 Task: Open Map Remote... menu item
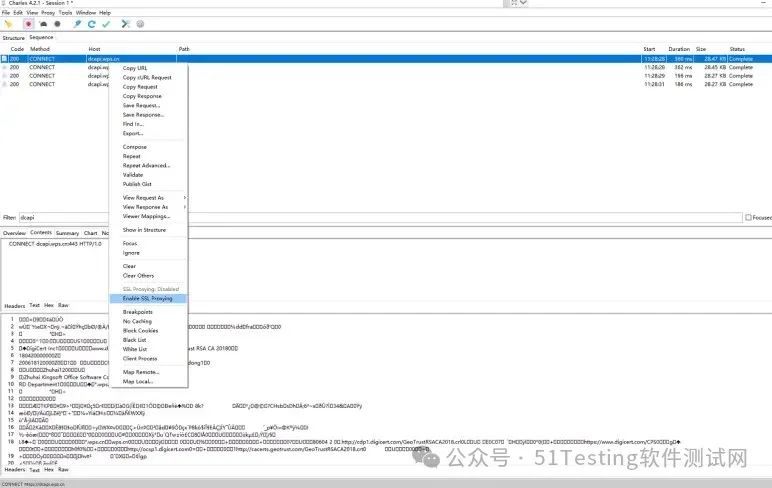[141, 372]
